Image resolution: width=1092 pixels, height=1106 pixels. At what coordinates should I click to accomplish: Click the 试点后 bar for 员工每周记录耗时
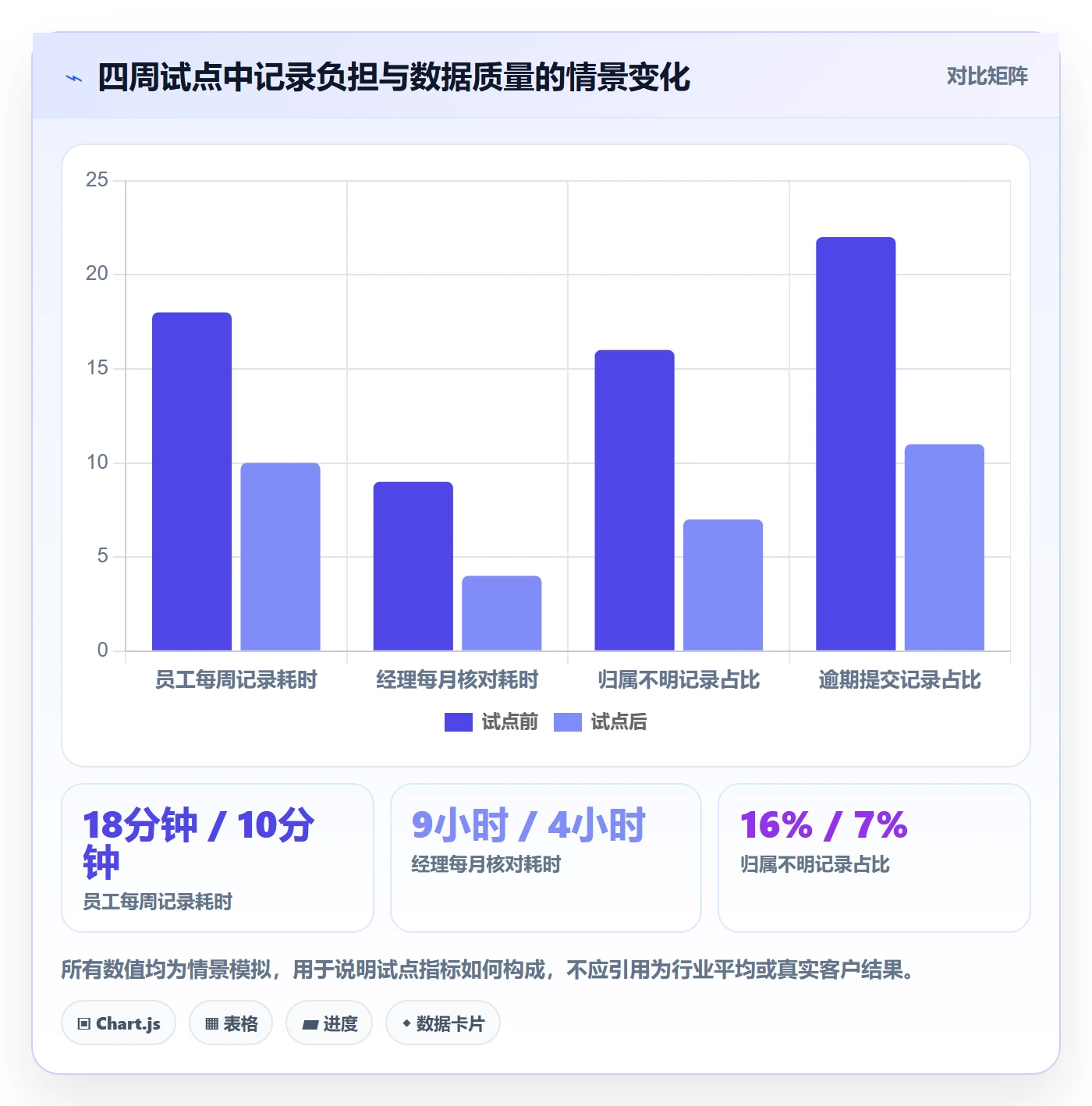281,557
